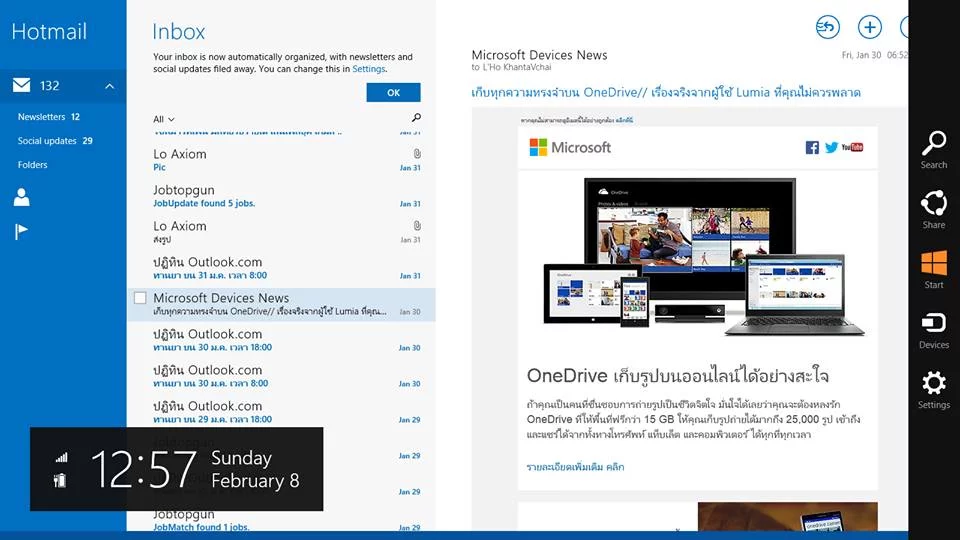Collapse the Hotmail account chevron
Image resolution: width=960 pixels, height=540 pixels.
pos(109,86)
